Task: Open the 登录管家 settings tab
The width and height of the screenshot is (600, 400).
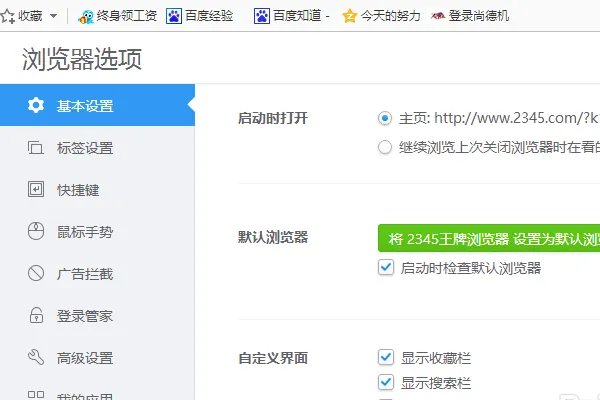Action: 97,316
